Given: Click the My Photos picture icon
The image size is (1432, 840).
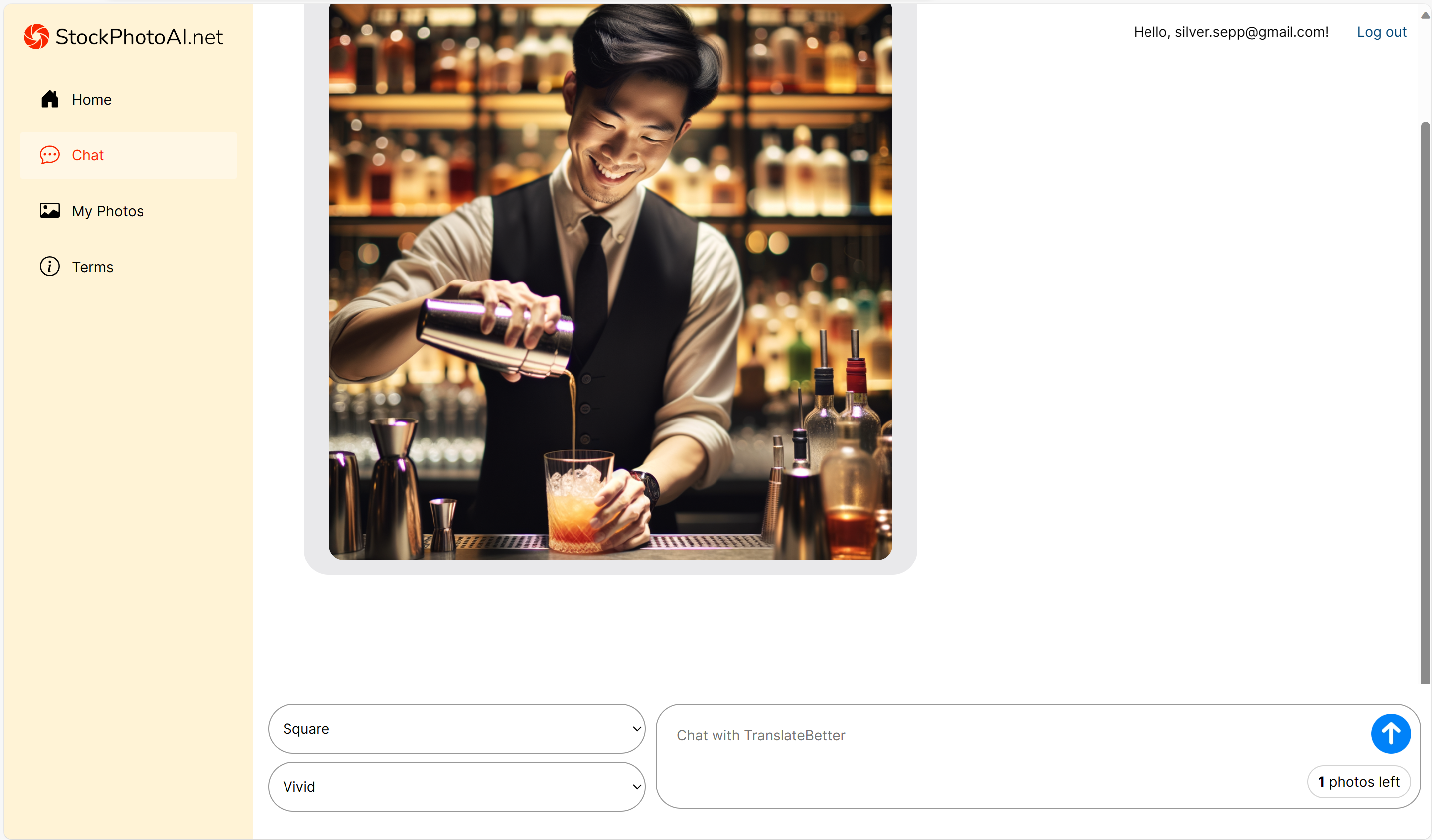Looking at the screenshot, I should 49,211.
